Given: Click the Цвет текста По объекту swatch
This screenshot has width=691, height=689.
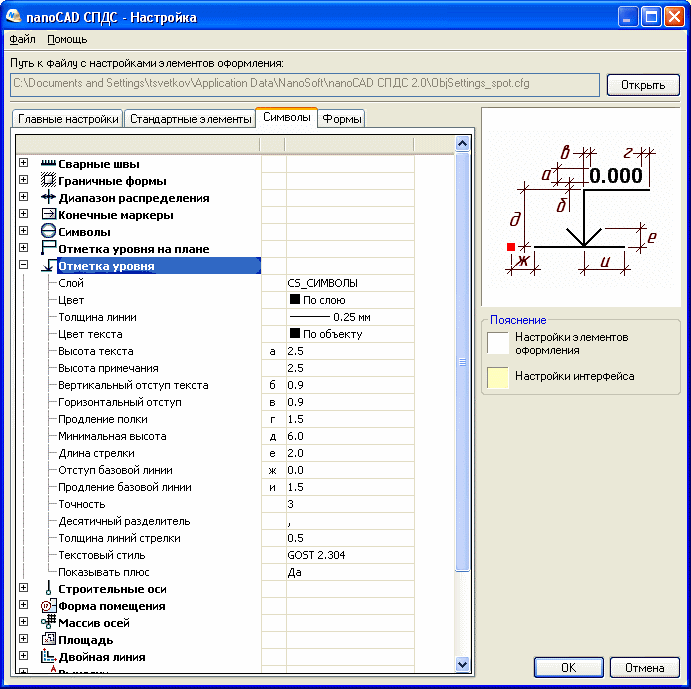Looking at the screenshot, I should (295, 333).
